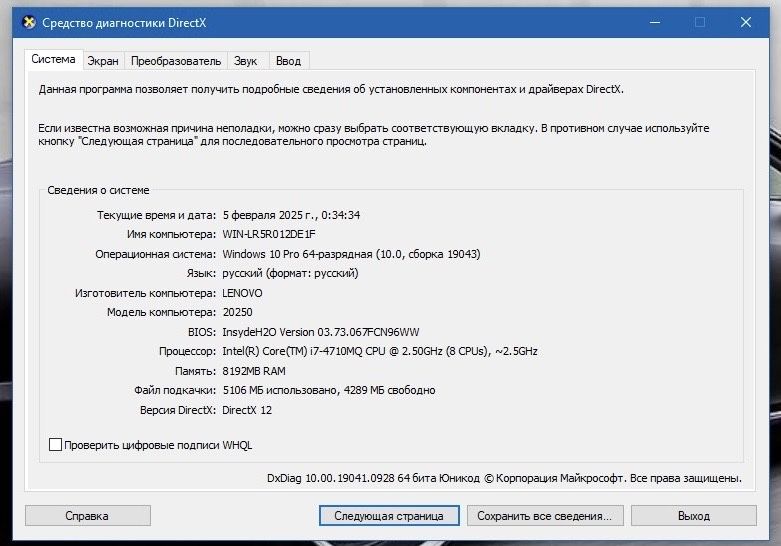Click the Сведения о системе group label
781x546 pixels.
pos(98,190)
